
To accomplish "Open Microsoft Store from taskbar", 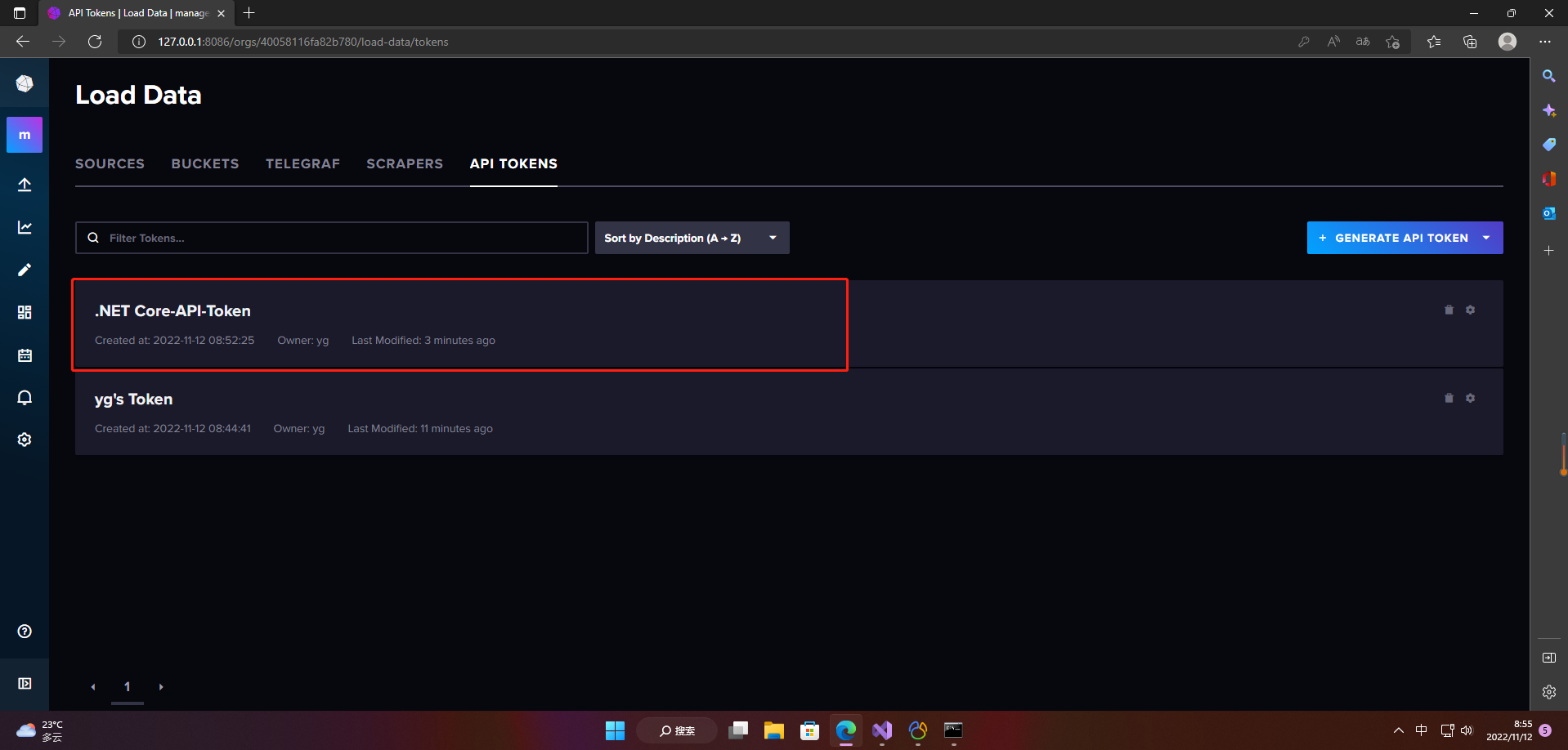I will click(x=809, y=730).
